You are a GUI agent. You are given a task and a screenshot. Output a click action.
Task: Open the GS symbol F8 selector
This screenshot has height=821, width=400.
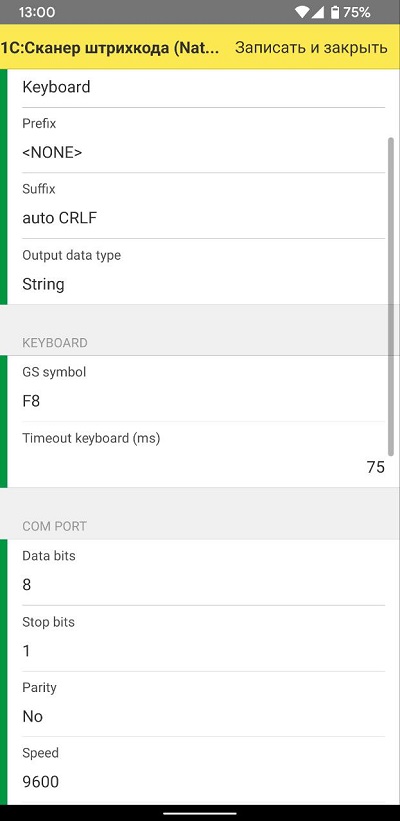coord(204,389)
